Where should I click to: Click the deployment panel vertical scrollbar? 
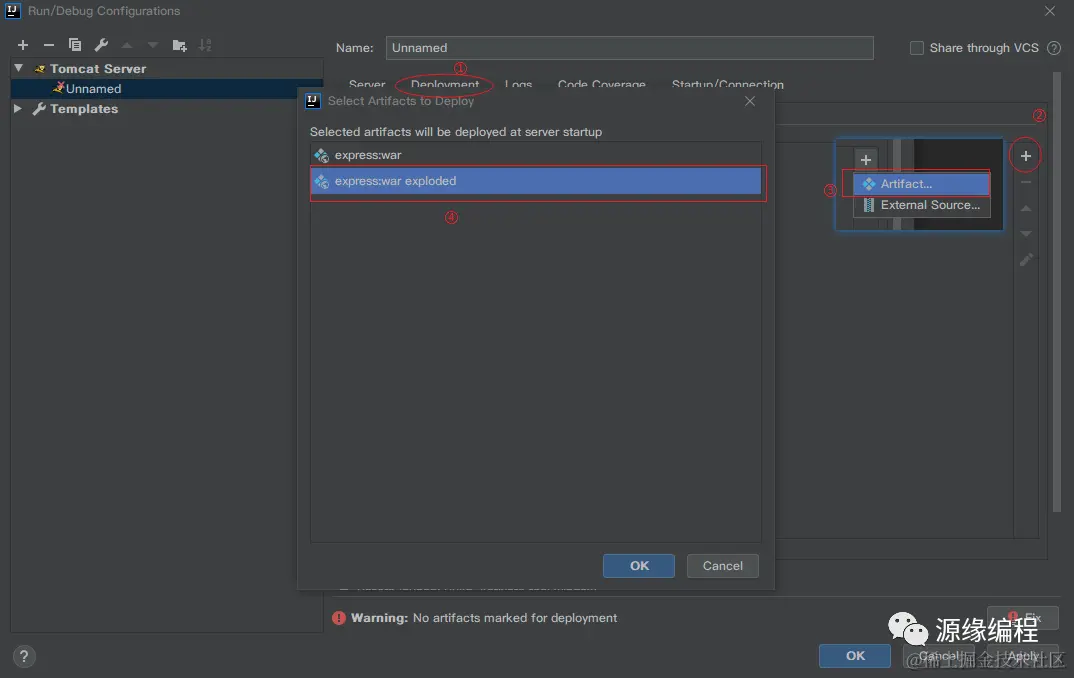coord(1056,291)
